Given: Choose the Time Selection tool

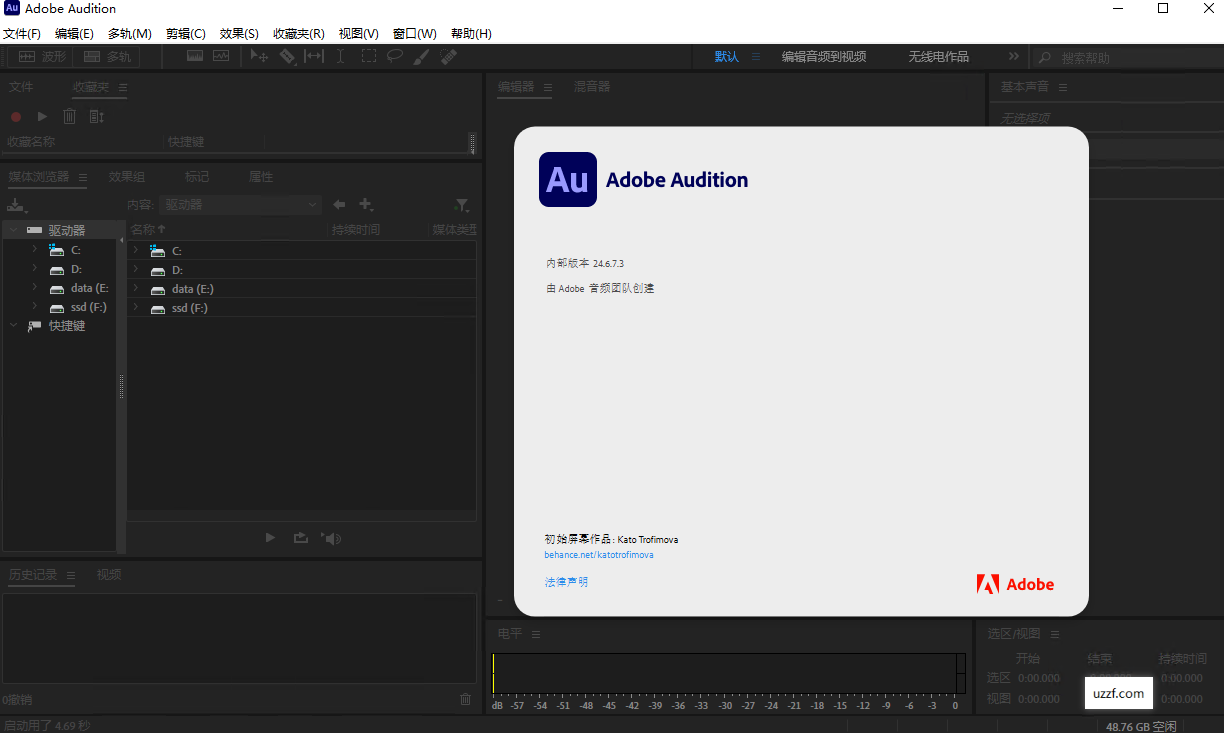Looking at the screenshot, I should click(340, 56).
